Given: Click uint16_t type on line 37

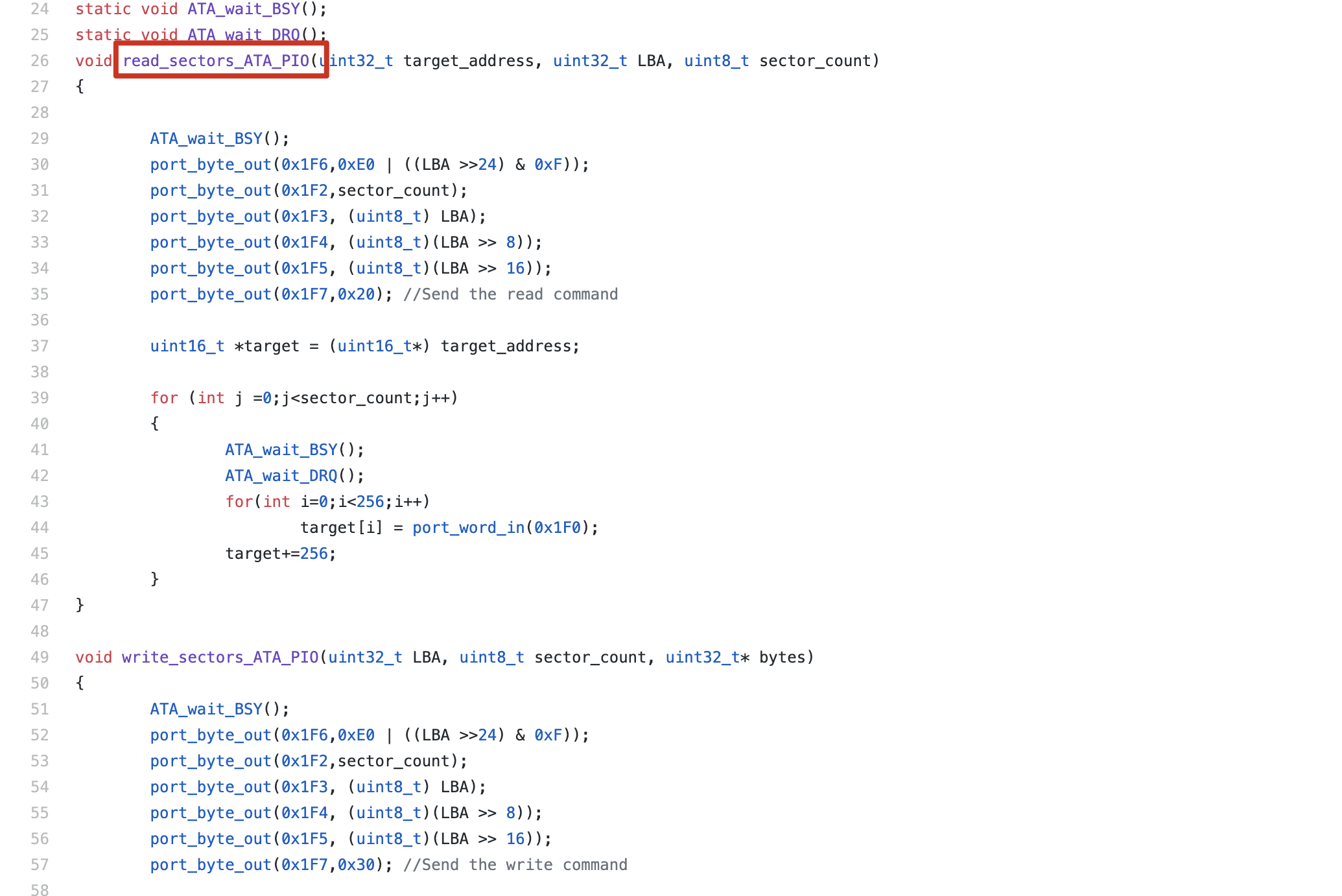Looking at the screenshot, I should click(187, 346).
